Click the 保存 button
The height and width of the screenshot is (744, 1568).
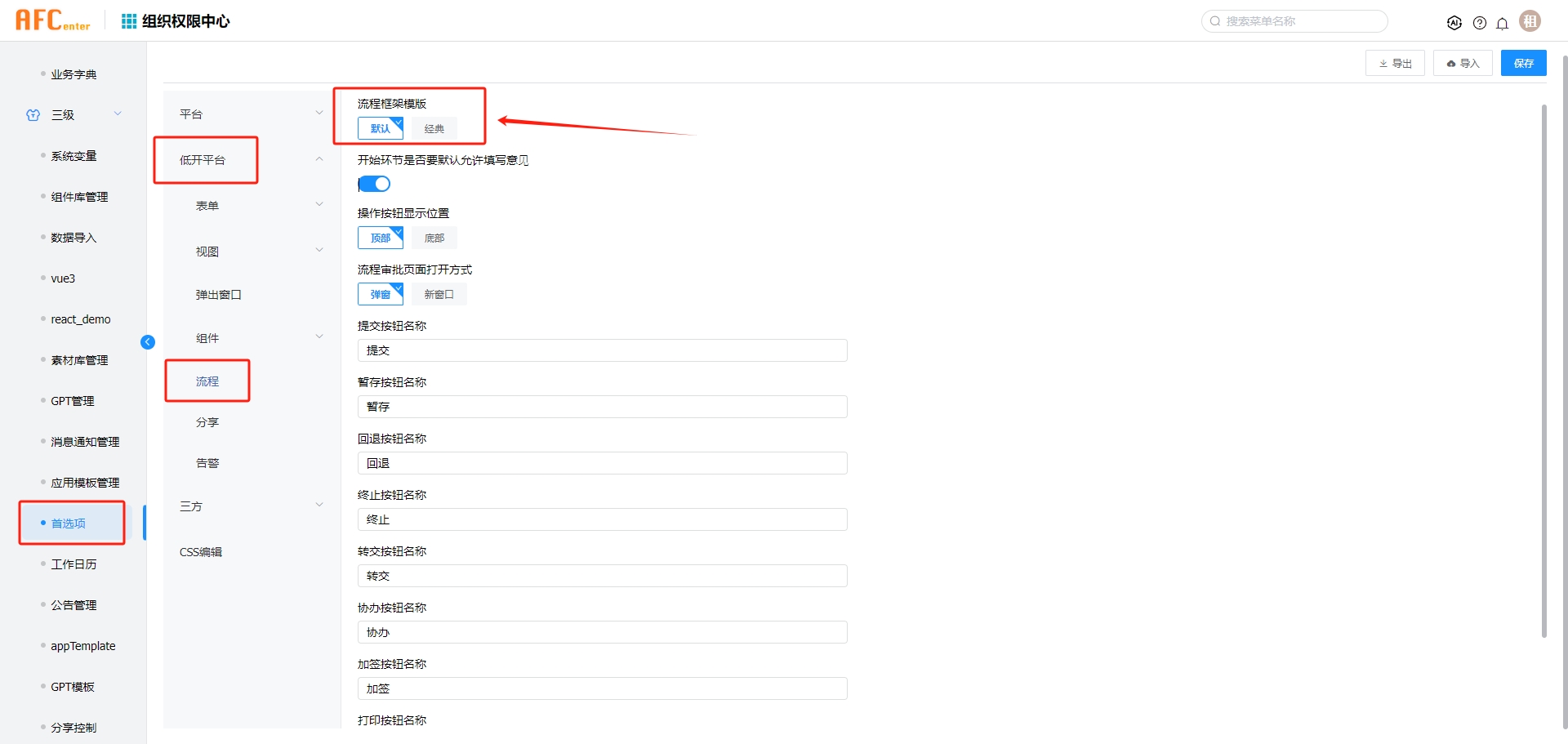click(1523, 63)
